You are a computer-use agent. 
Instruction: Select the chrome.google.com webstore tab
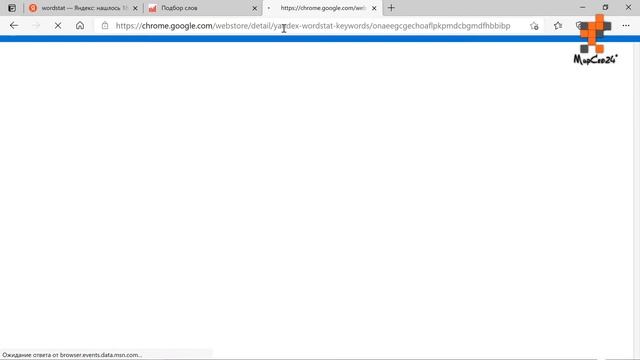[322, 8]
